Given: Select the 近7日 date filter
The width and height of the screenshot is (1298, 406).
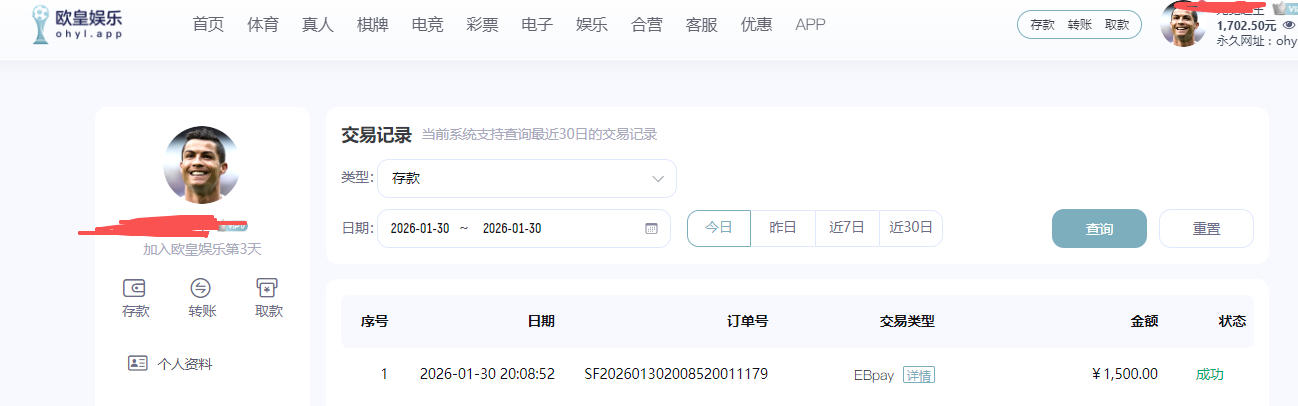Looking at the screenshot, I should [847, 228].
